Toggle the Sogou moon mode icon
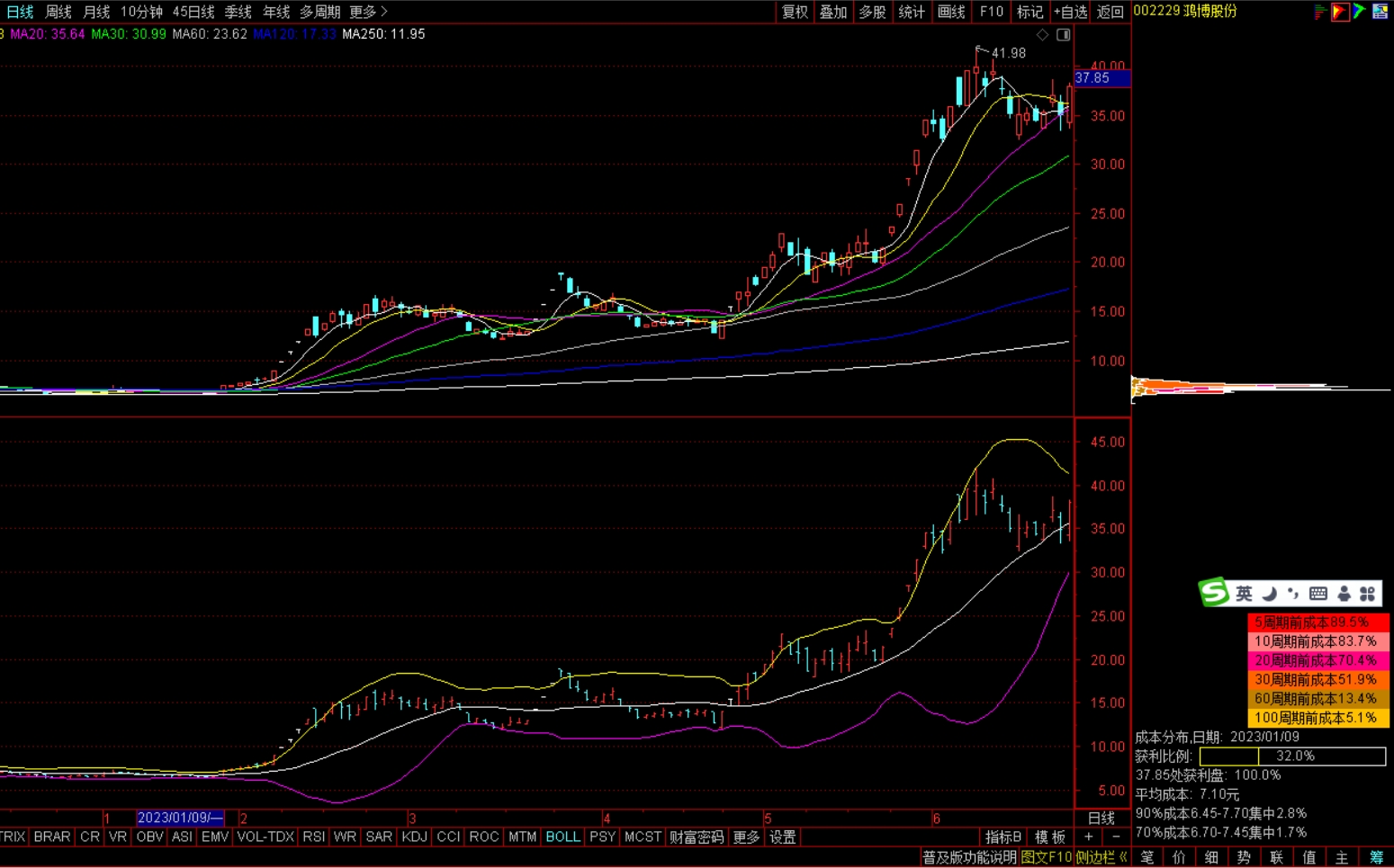1394x868 pixels. tap(1269, 594)
